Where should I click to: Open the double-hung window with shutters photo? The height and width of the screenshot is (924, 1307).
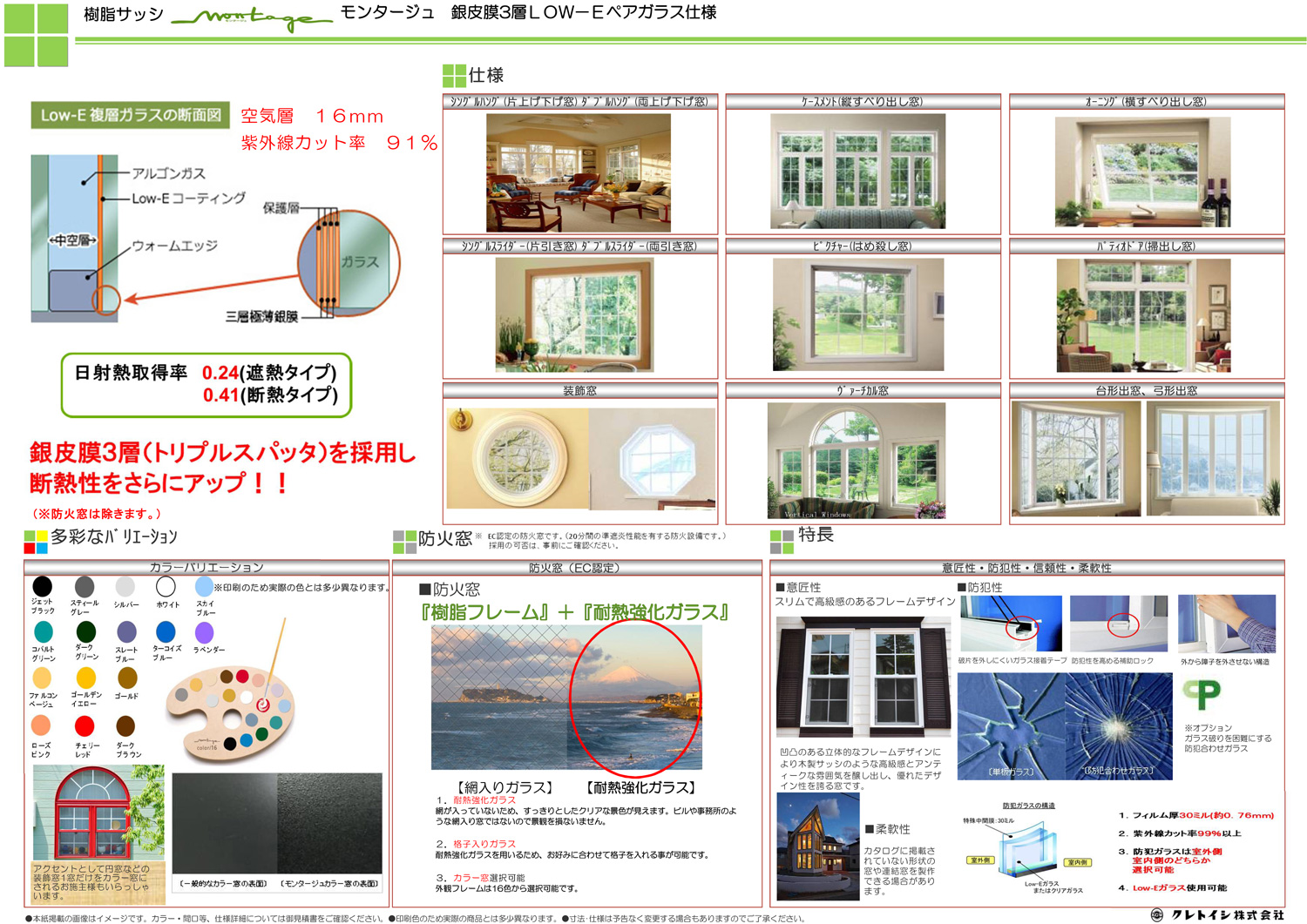tap(863, 677)
